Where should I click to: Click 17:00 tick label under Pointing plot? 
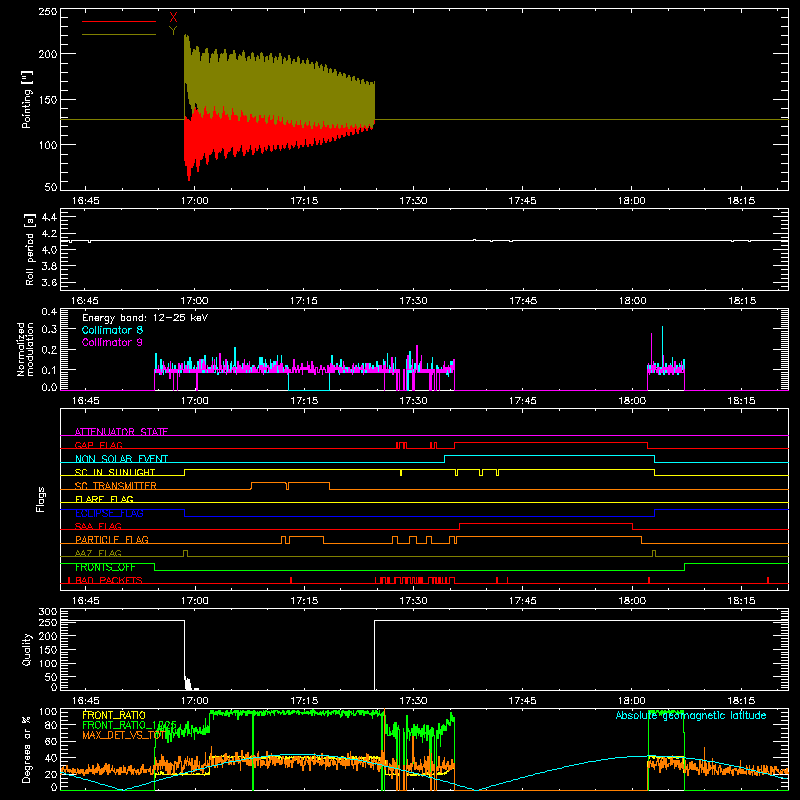pos(195,201)
